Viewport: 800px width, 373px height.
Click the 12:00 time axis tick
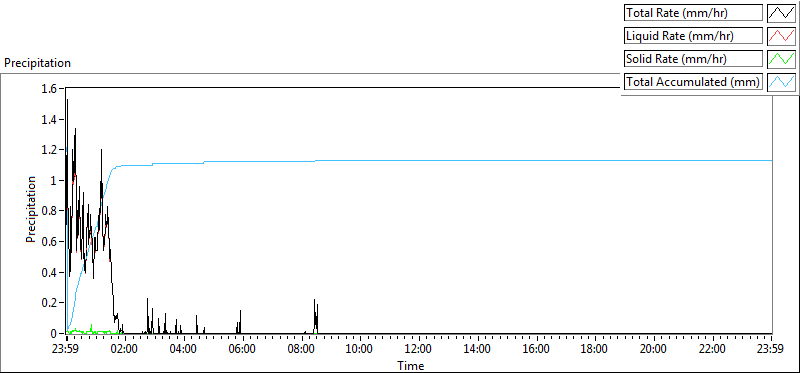pos(419,350)
